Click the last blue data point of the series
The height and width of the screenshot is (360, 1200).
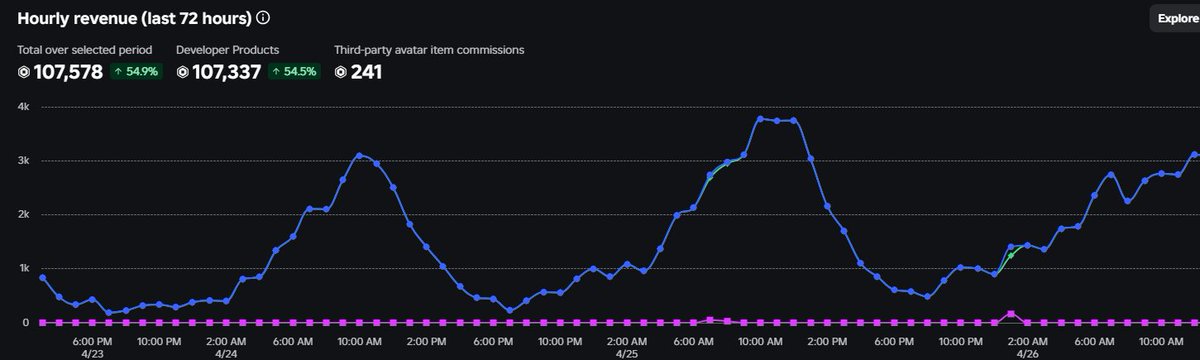pos(1195,154)
